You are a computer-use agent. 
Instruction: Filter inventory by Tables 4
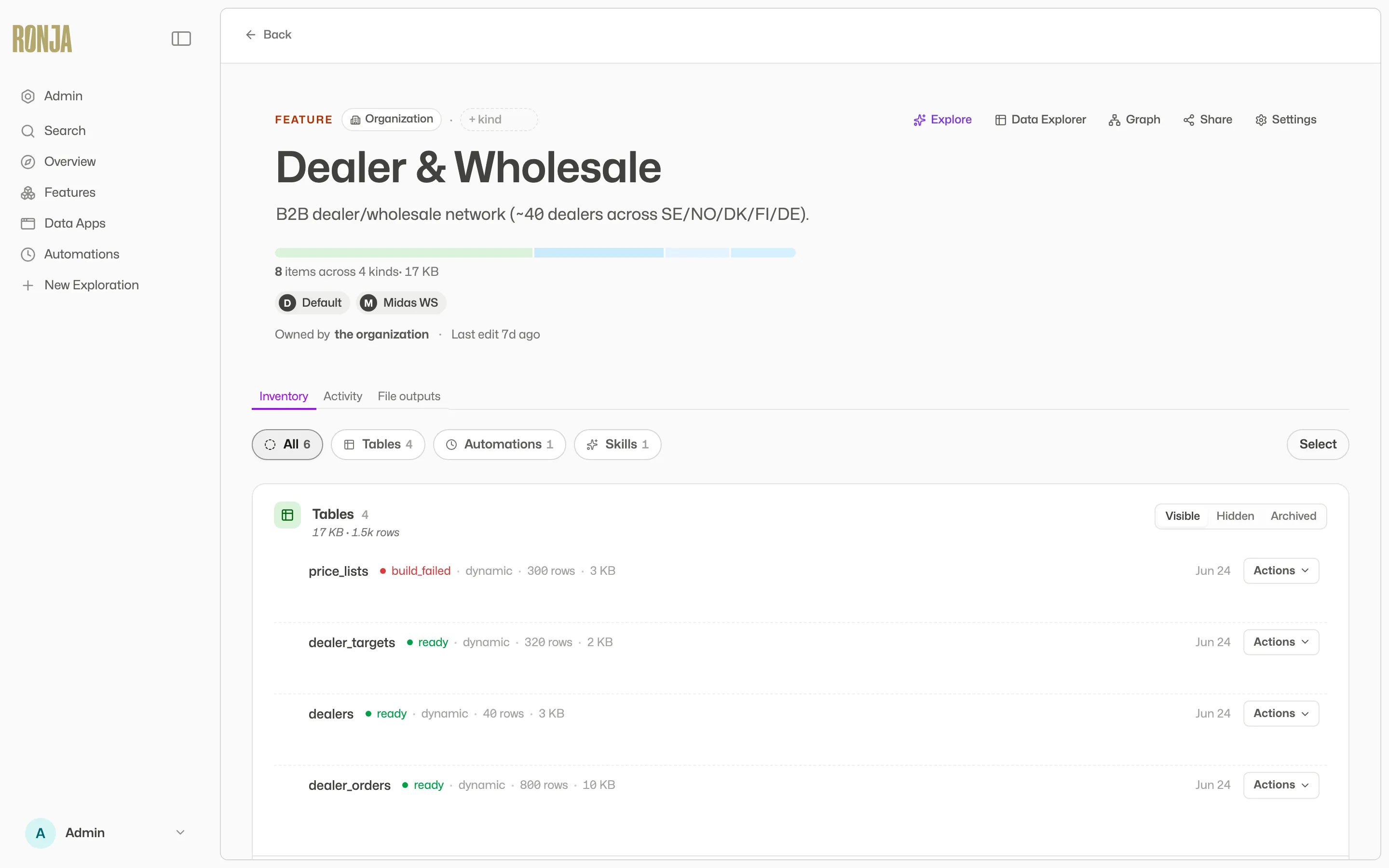coord(378,444)
